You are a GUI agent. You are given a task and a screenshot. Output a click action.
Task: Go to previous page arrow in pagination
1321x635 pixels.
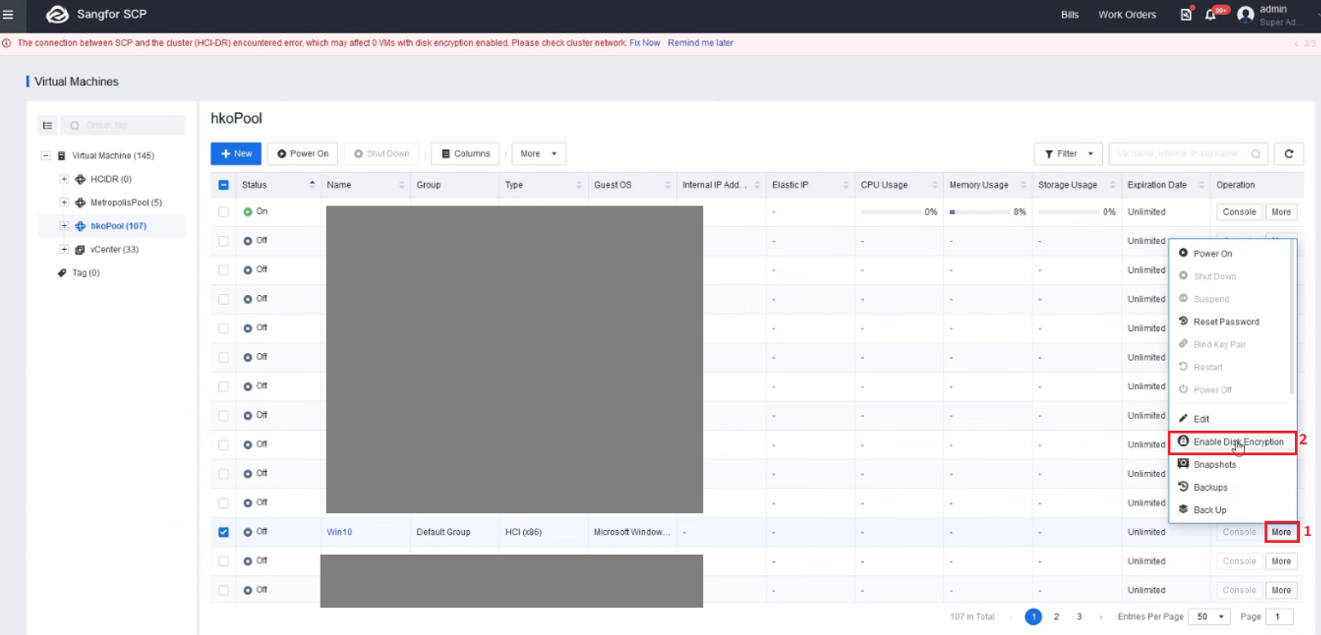tap(1010, 617)
